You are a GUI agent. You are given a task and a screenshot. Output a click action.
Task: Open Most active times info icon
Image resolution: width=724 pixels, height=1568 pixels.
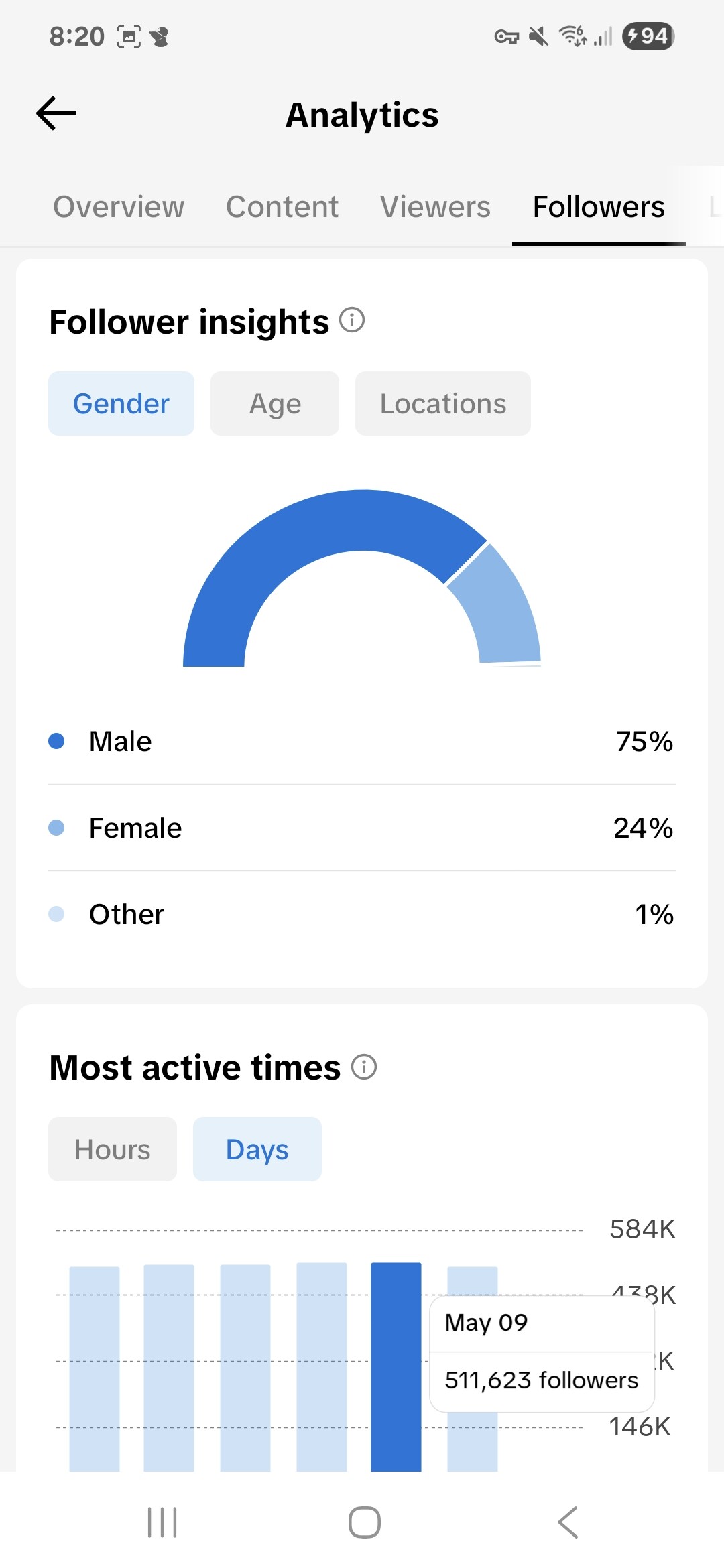pos(364,1067)
